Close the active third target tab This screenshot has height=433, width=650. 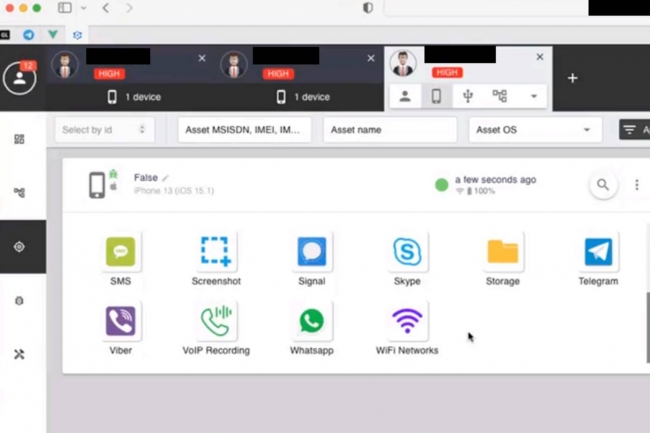[540, 57]
